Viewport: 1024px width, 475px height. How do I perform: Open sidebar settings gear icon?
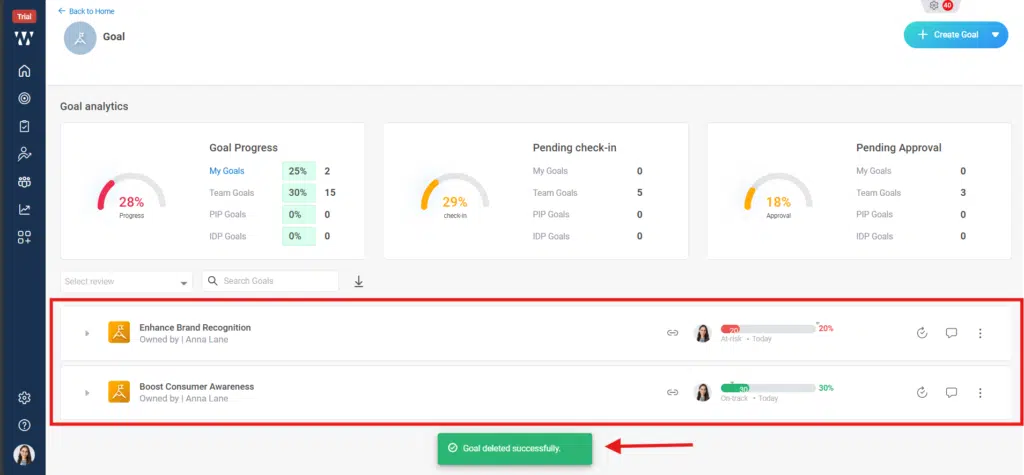(x=24, y=398)
